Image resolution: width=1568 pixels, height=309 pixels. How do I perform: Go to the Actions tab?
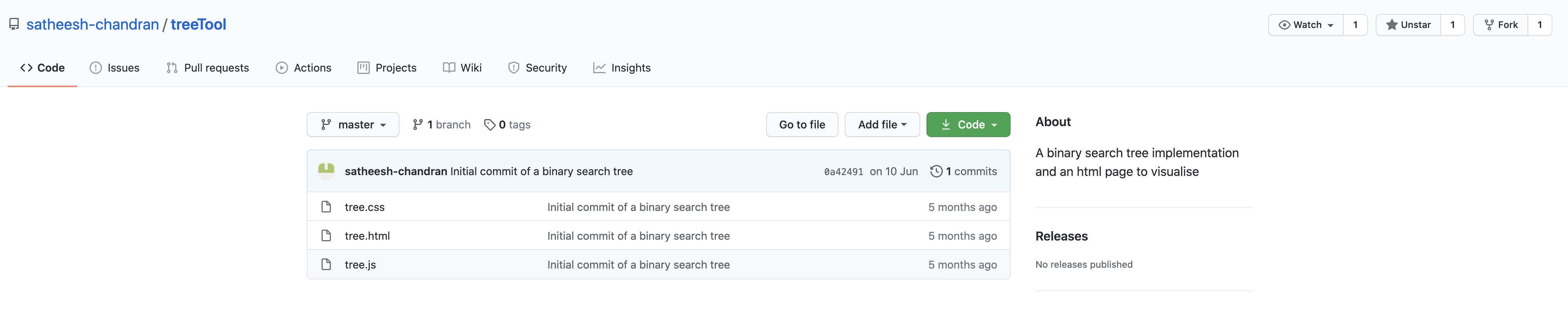[x=303, y=67]
